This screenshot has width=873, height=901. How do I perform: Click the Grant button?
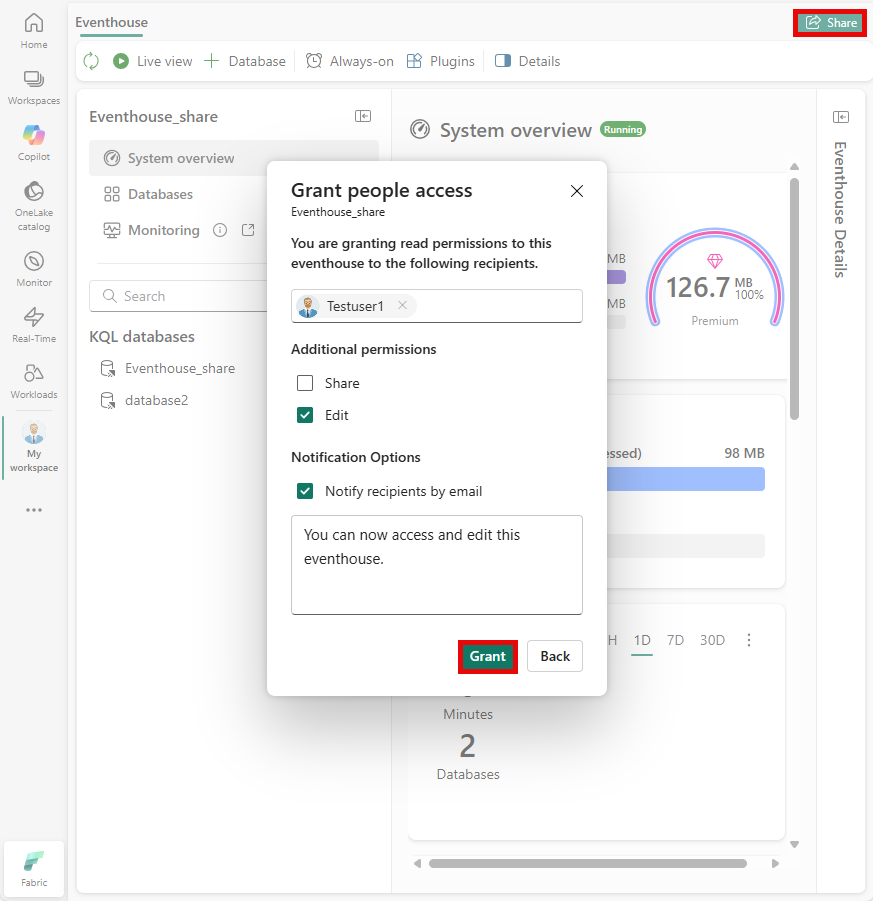click(x=488, y=656)
